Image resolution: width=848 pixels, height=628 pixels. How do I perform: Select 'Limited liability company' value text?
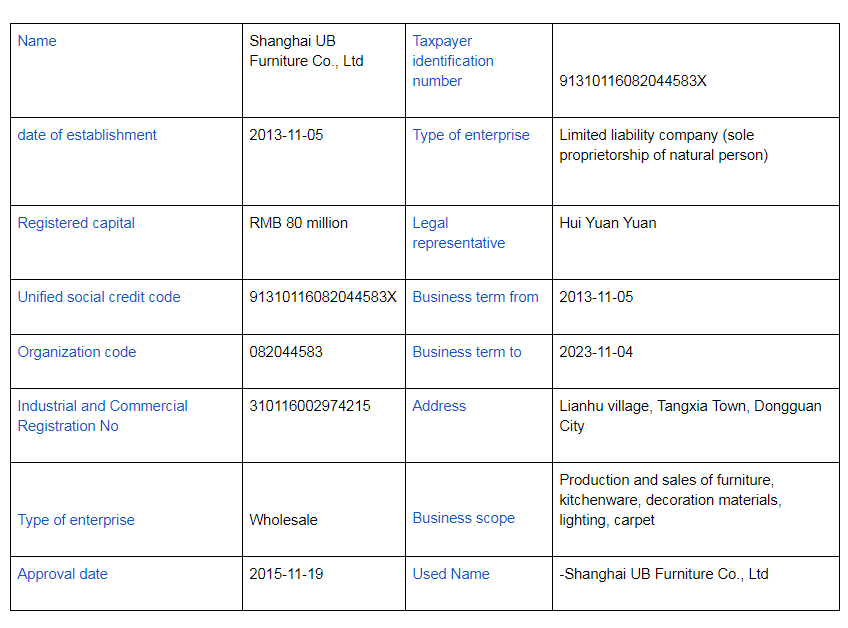[x=664, y=145]
